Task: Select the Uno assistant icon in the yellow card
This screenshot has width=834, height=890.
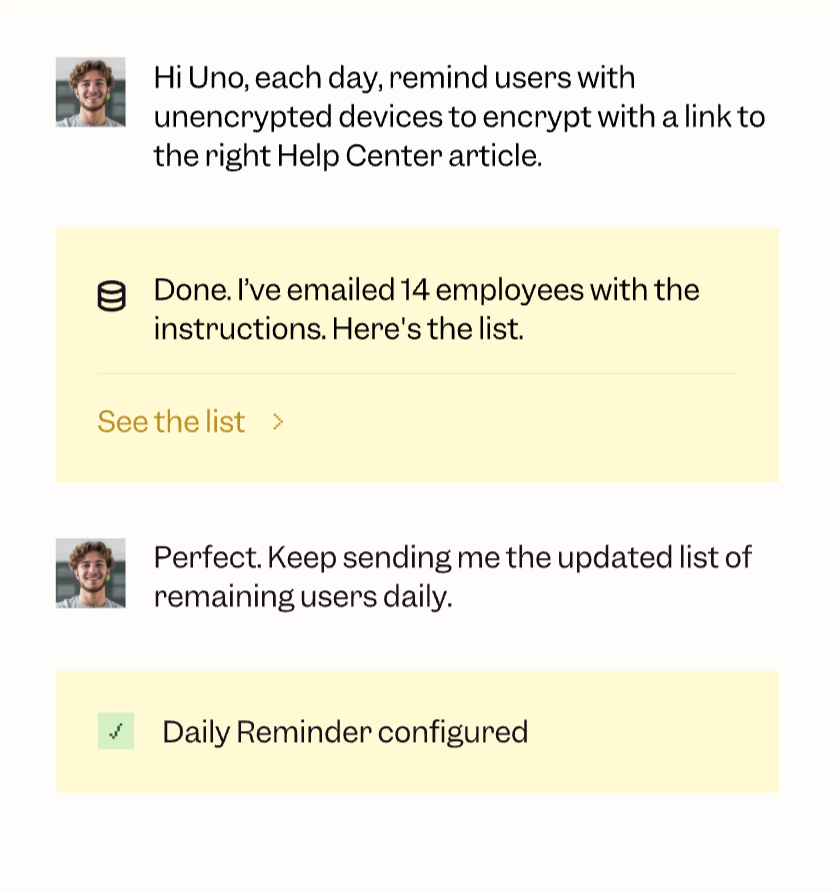Action: pos(111,295)
